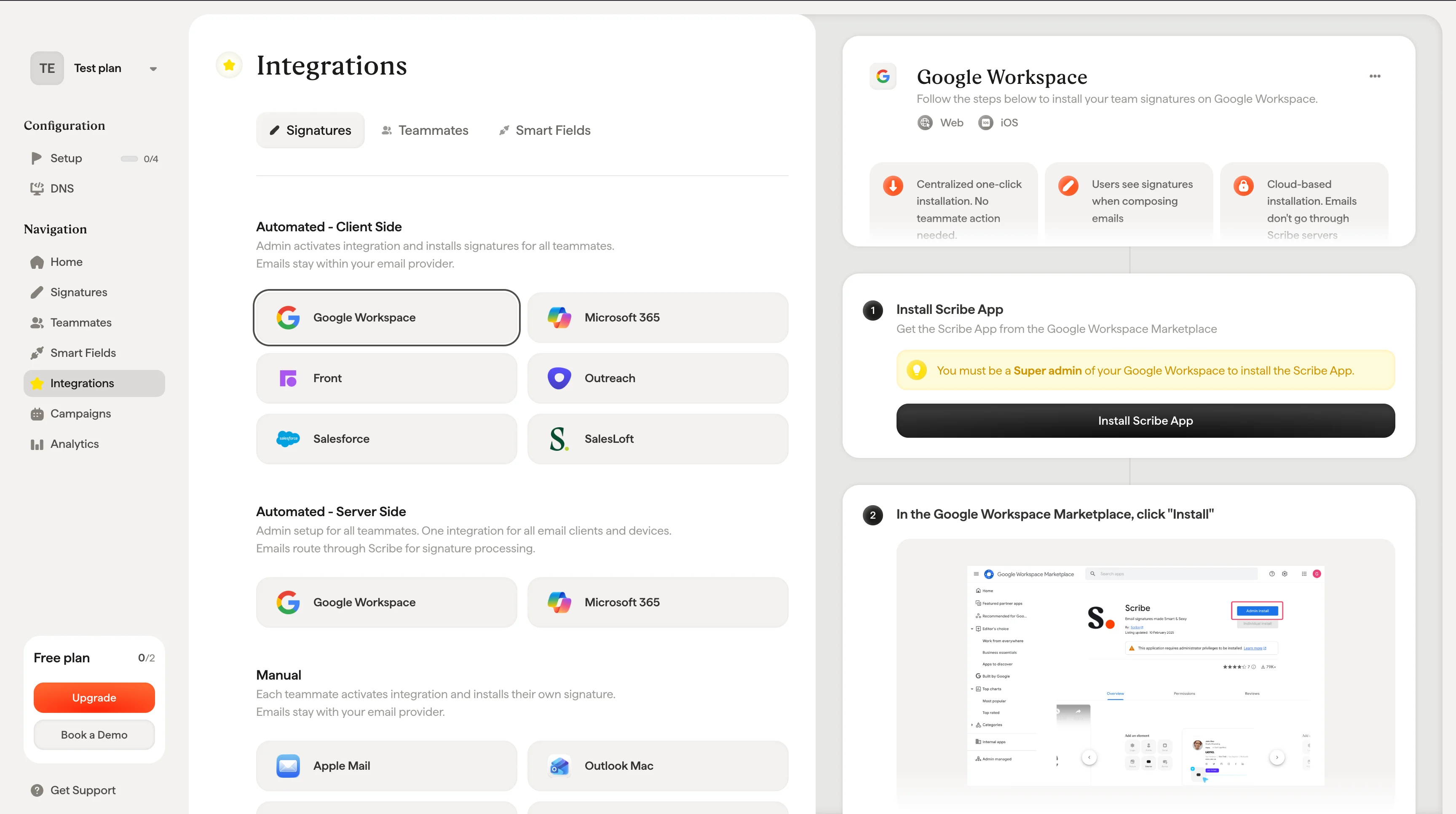Click the Signatures pen icon in the sidebar
The width and height of the screenshot is (1456, 814).
coord(37,292)
